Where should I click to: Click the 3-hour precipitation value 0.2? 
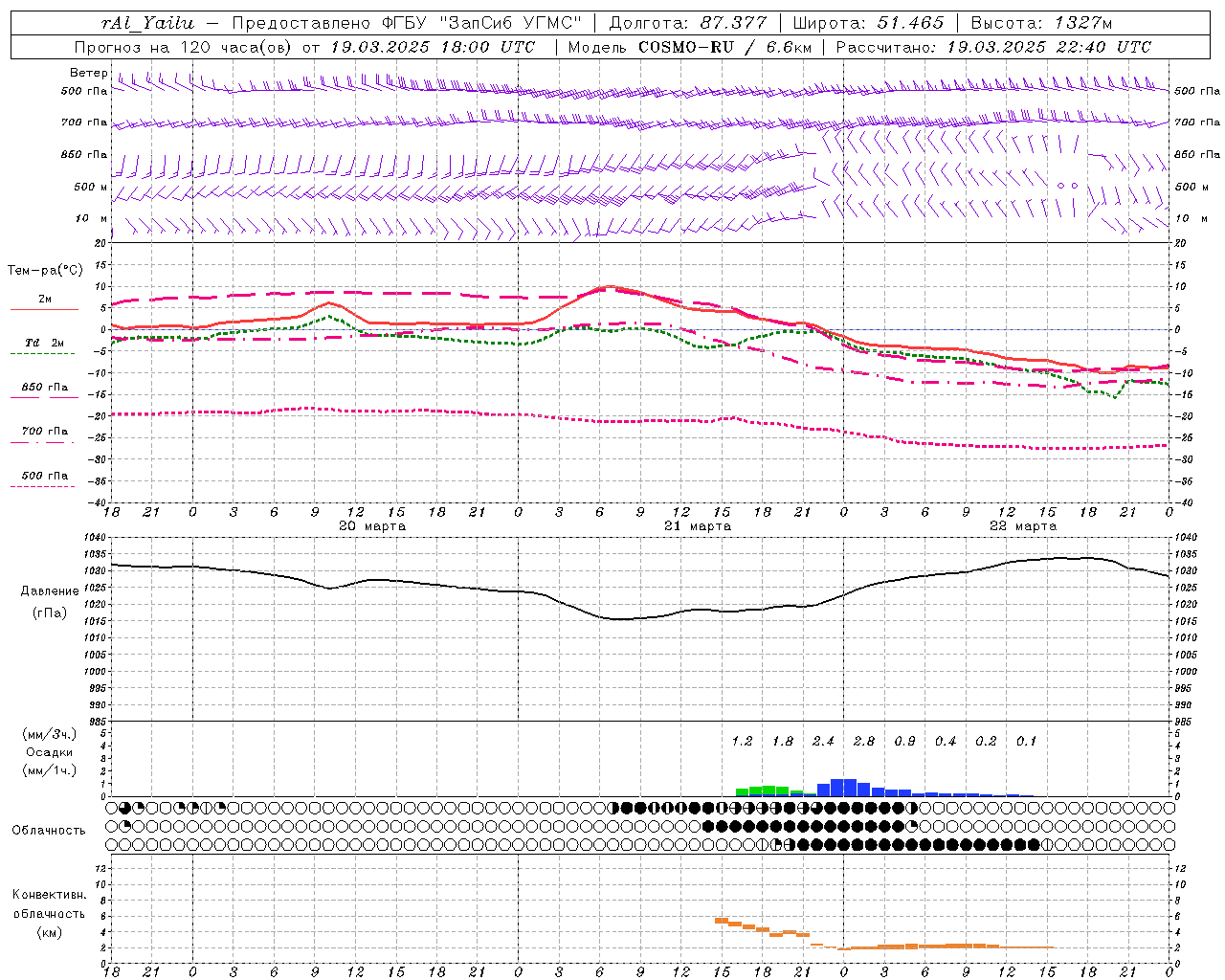[x=986, y=741]
